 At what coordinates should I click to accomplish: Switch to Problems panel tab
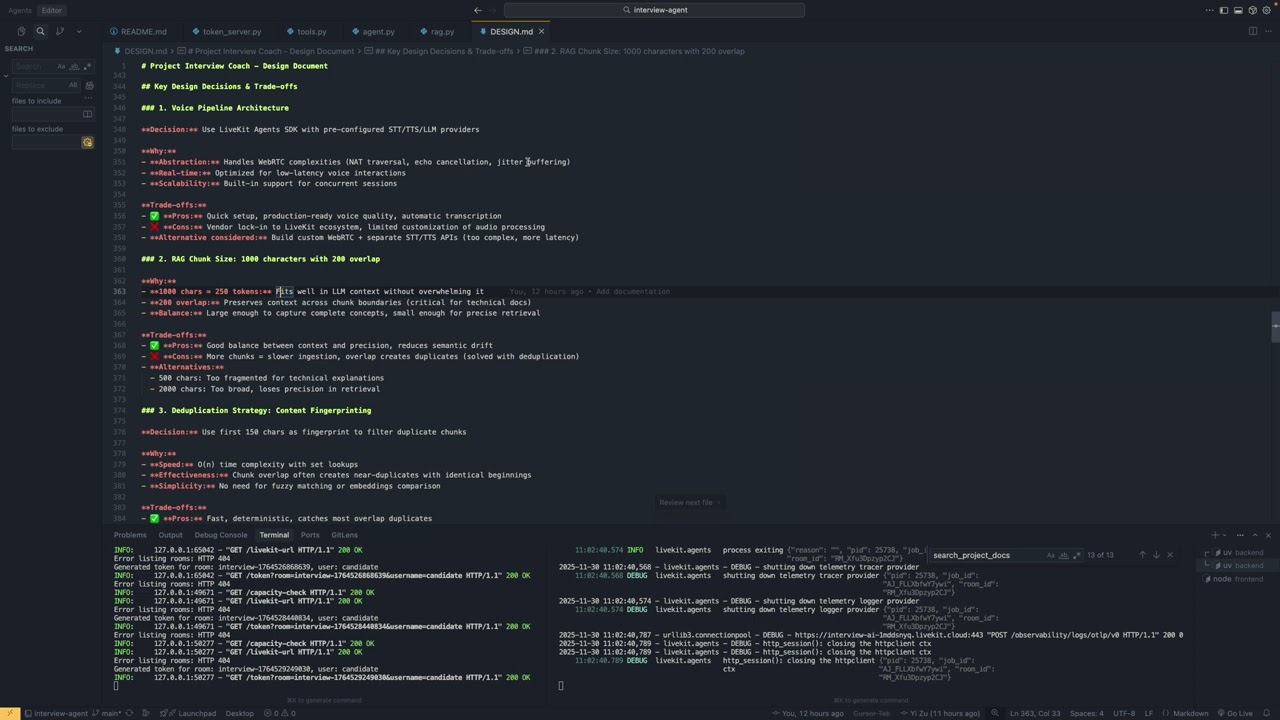130,535
